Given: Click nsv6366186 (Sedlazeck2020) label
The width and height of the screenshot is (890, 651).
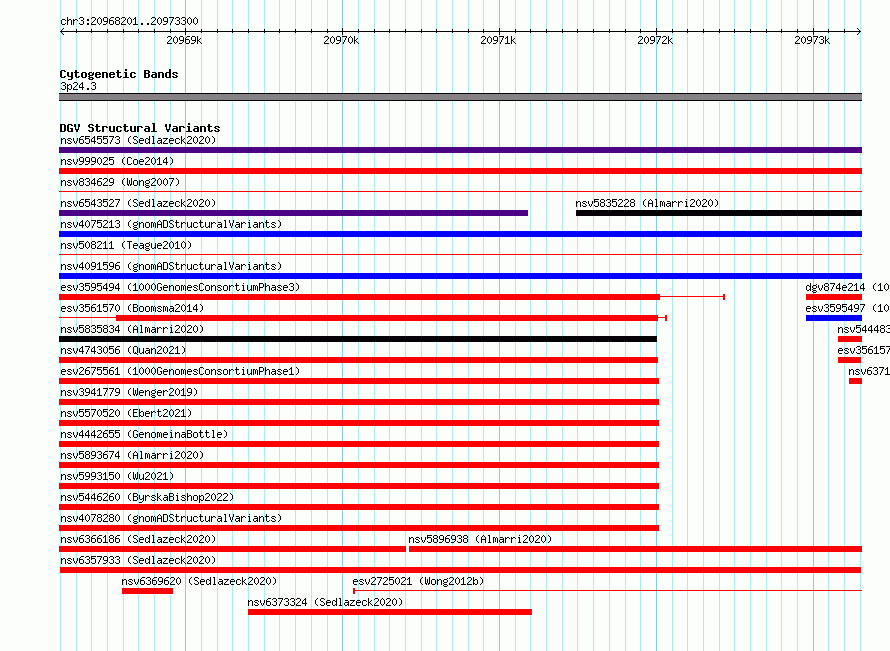Looking at the screenshot, I should pyautogui.click(x=138, y=539).
